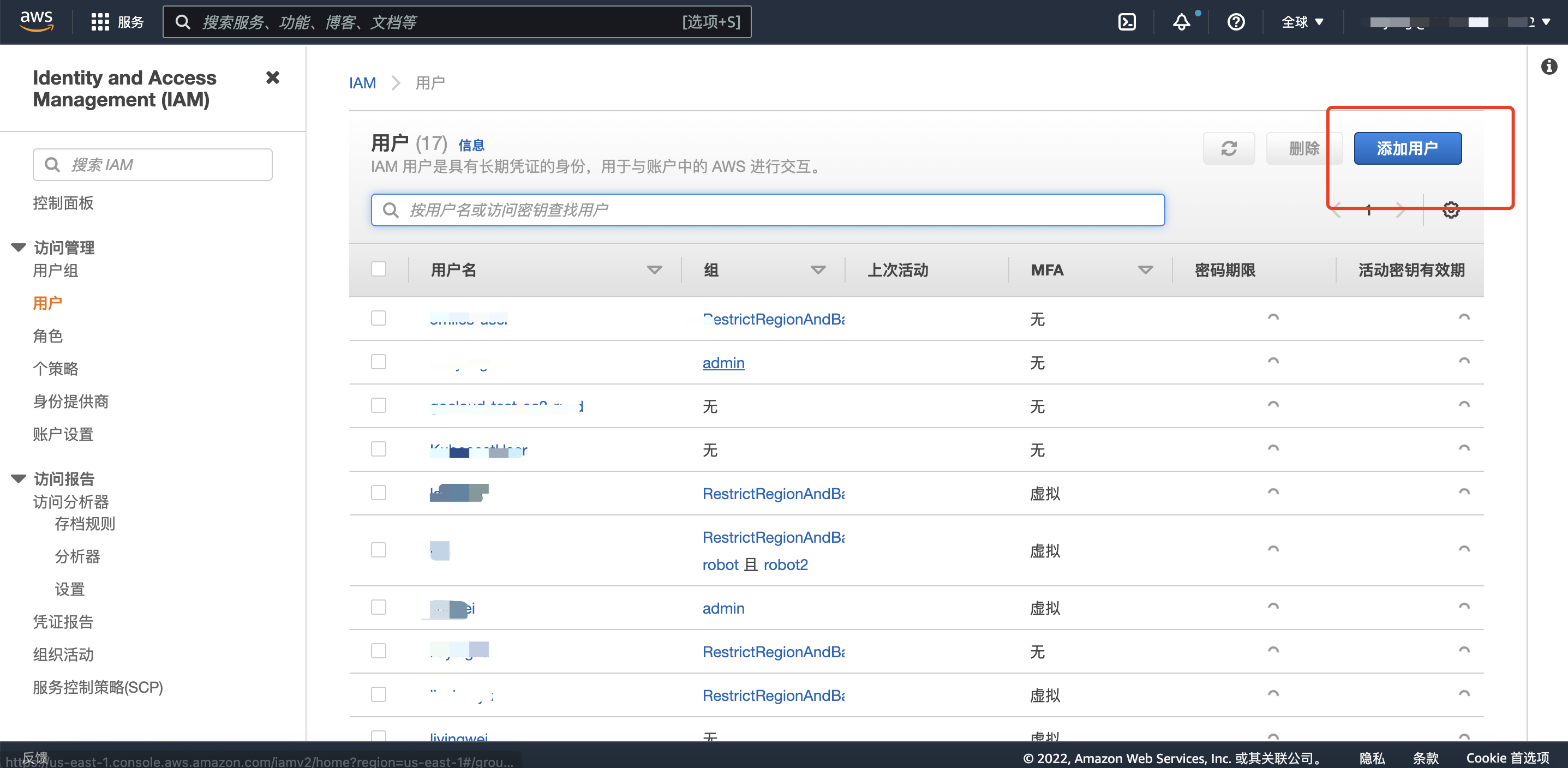Go to the next page arrow
Image resolution: width=1568 pixels, height=768 pixels.
tap(1401, 210)
